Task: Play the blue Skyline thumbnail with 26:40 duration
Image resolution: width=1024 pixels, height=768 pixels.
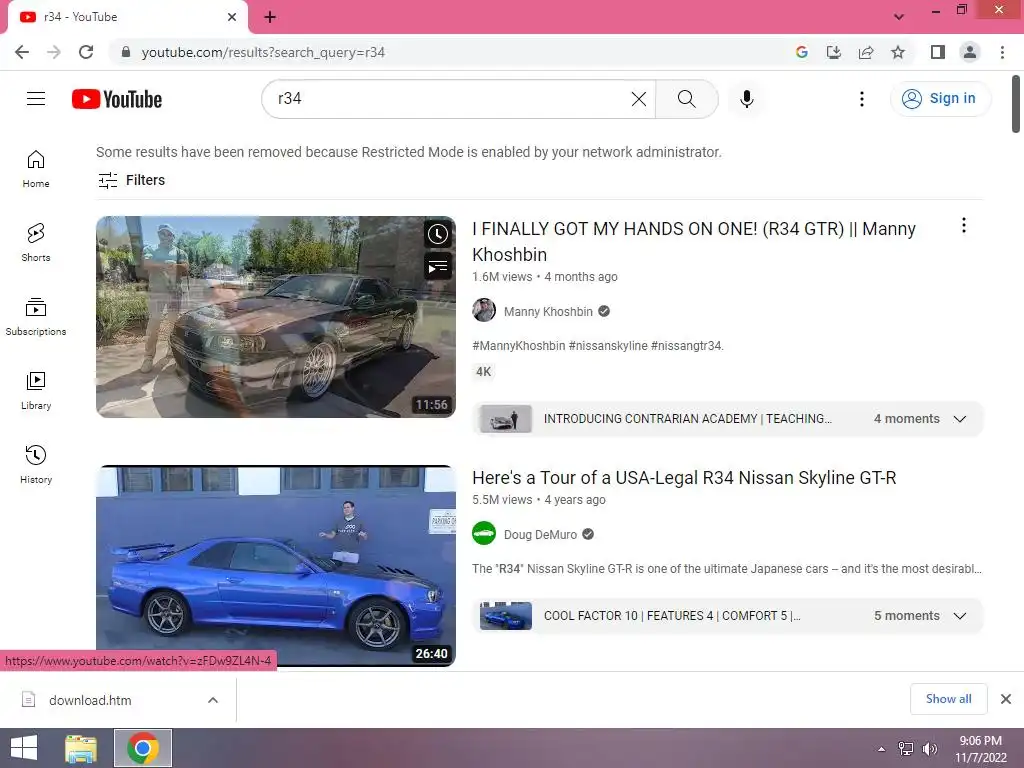Action: tap(276, 566)
